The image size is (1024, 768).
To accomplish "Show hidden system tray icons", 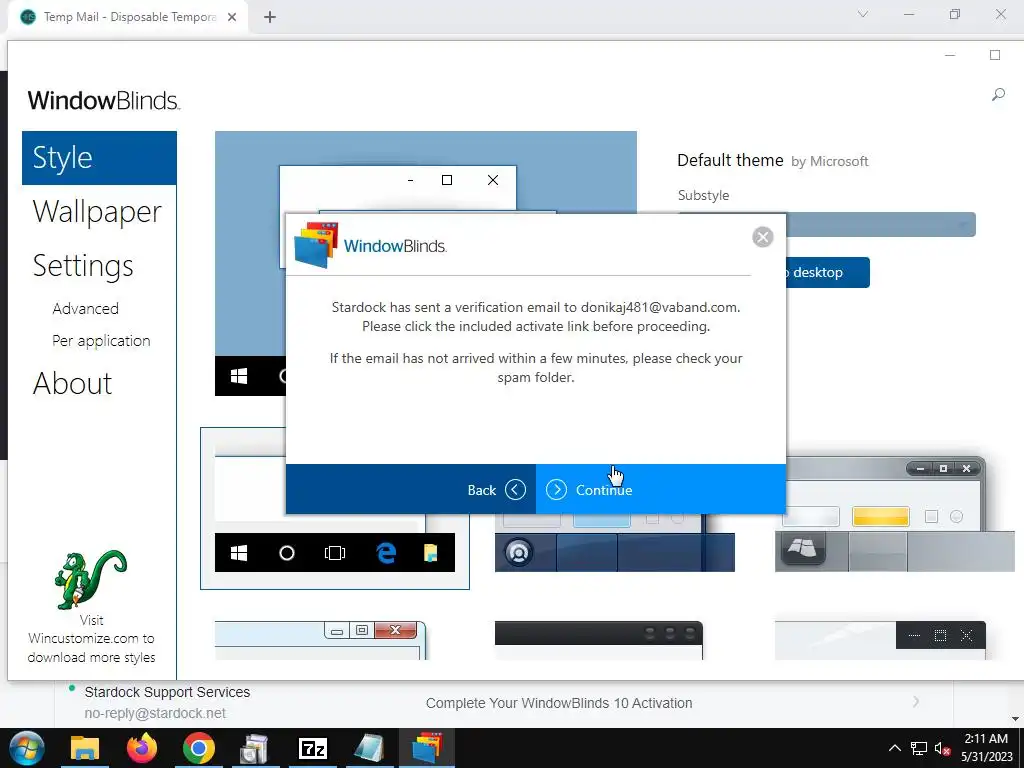I will (895, 748).
